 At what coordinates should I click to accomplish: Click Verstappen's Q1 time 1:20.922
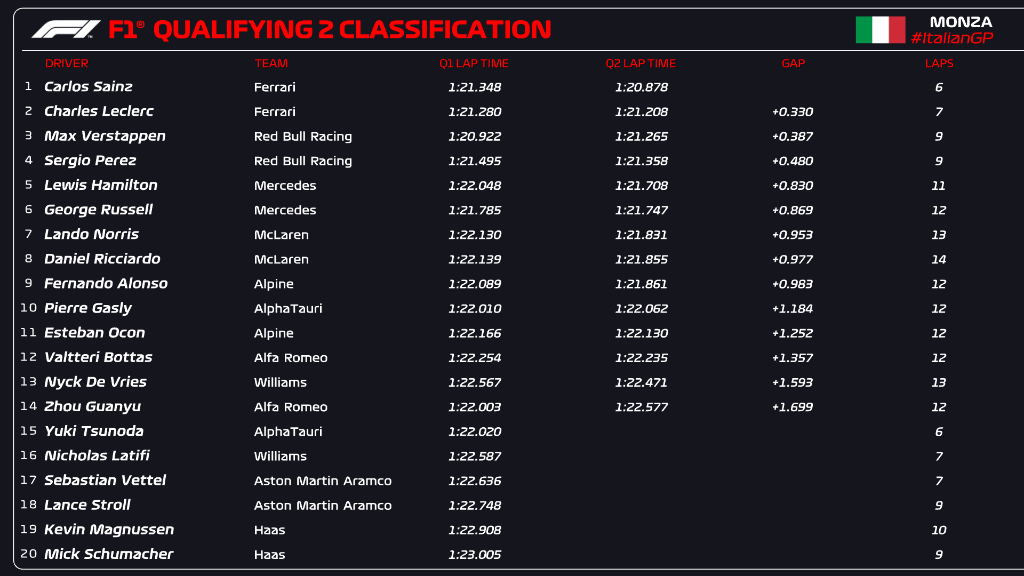[x=474, y=136]
